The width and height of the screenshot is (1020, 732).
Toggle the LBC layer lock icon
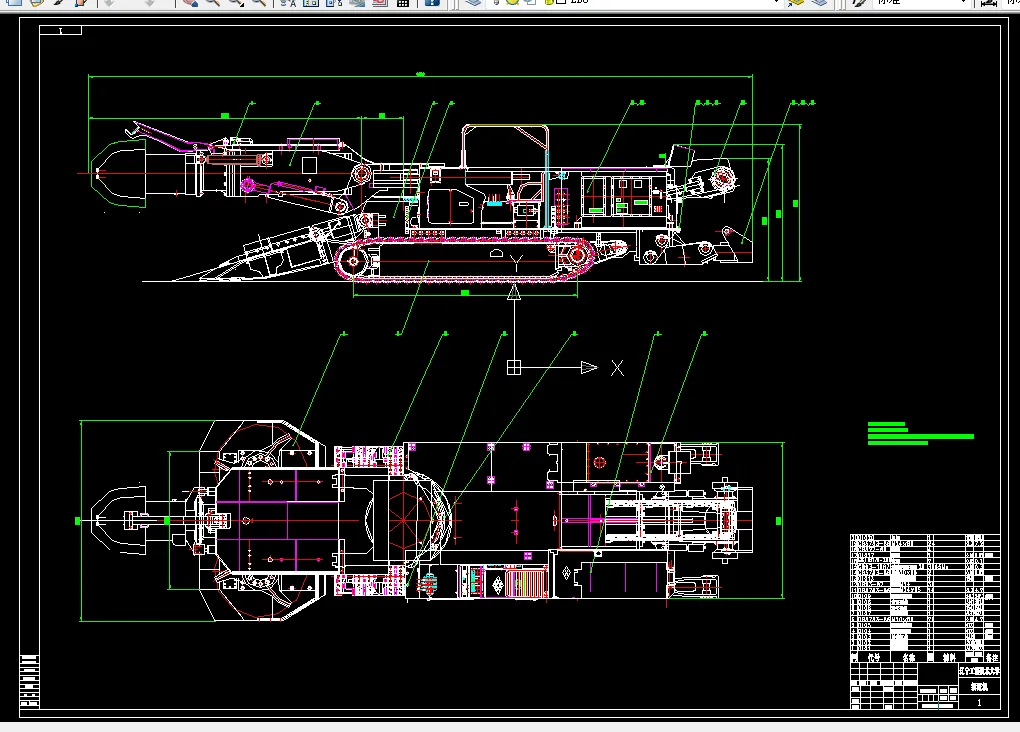click(548, 2)
